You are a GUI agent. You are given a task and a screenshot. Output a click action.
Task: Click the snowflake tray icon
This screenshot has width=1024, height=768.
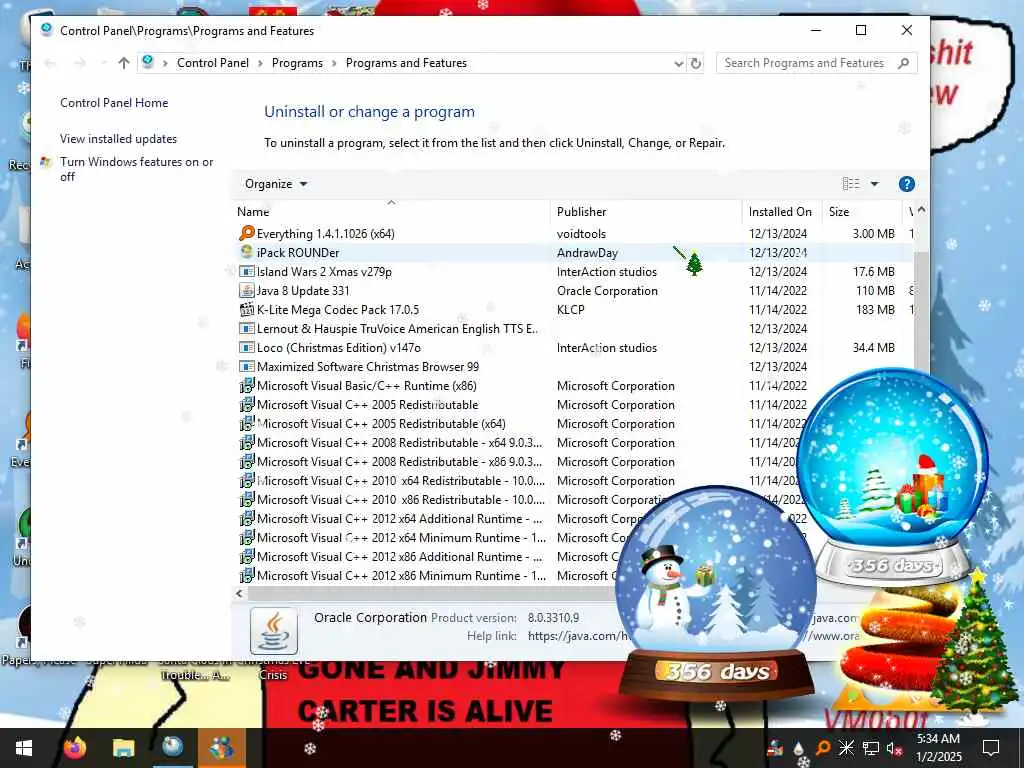click(x=846, y=748)
